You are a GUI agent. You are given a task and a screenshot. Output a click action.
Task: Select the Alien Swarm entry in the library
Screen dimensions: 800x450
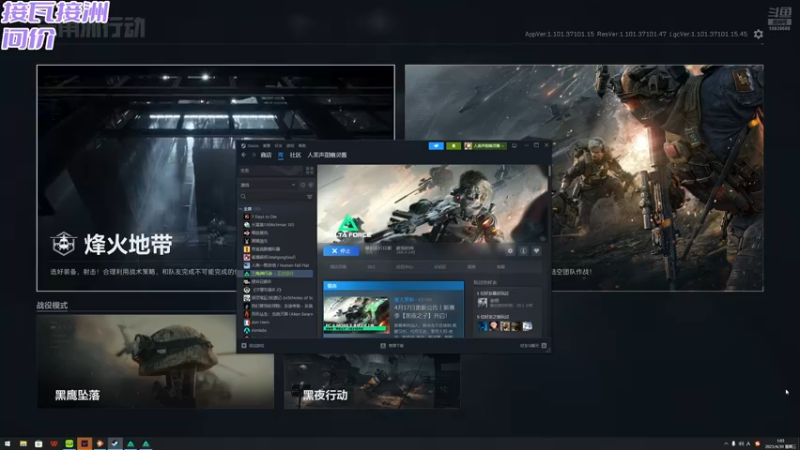278,314
